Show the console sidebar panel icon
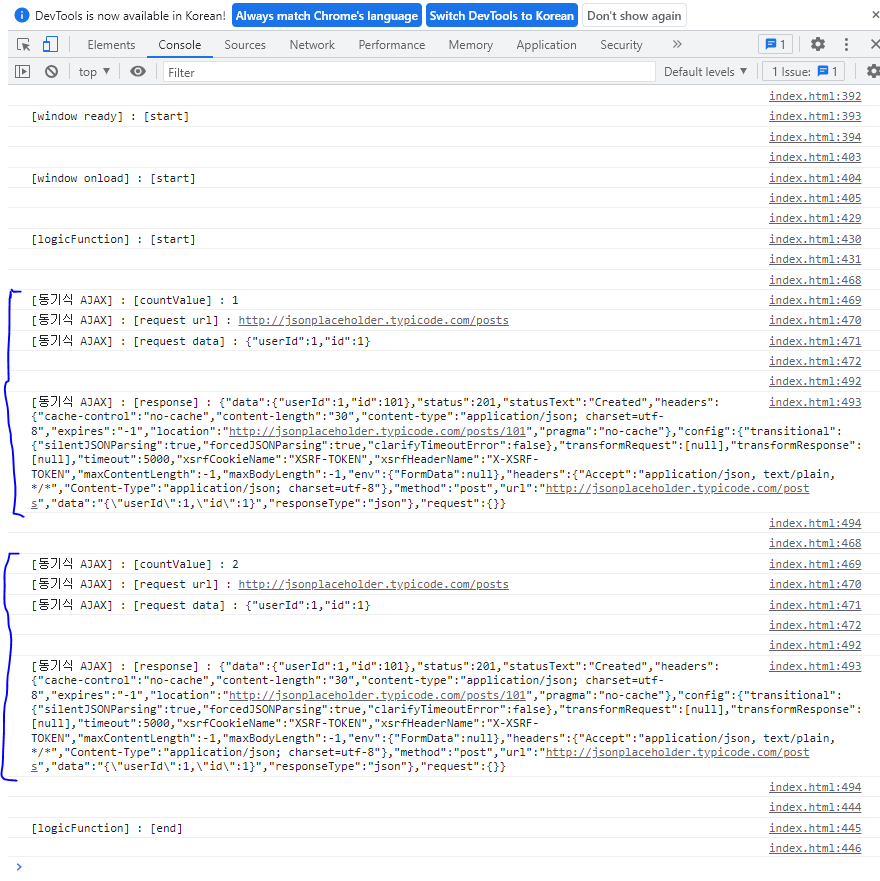Image resolution: width=880 pixels, height=881 pixels. [22, 72]
